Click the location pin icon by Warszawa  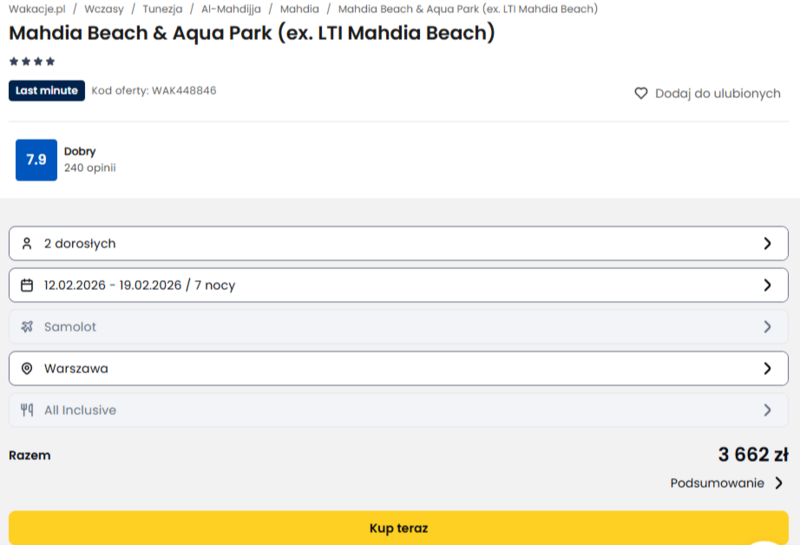(x=27, y=368)
